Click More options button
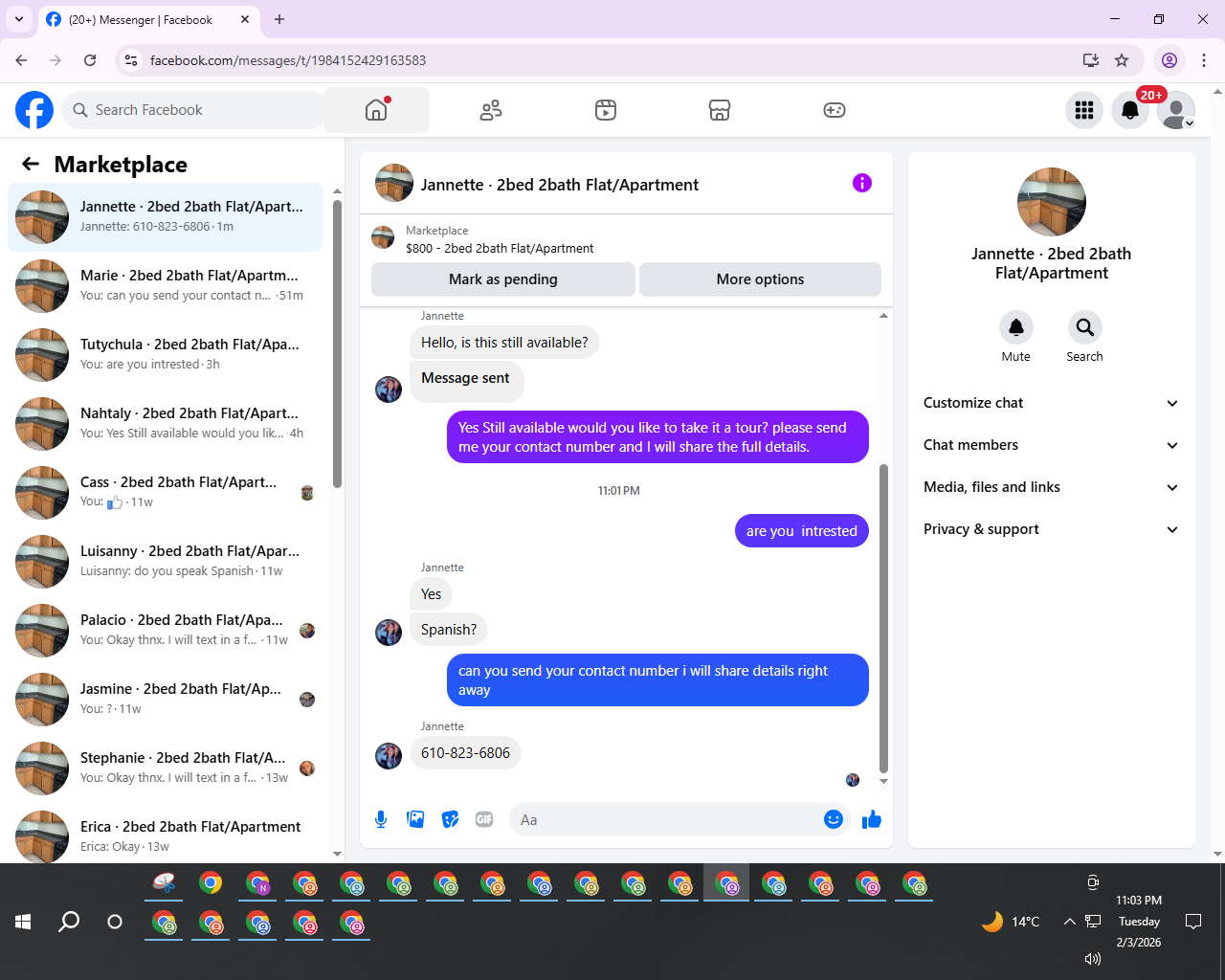 pos(760,279)
